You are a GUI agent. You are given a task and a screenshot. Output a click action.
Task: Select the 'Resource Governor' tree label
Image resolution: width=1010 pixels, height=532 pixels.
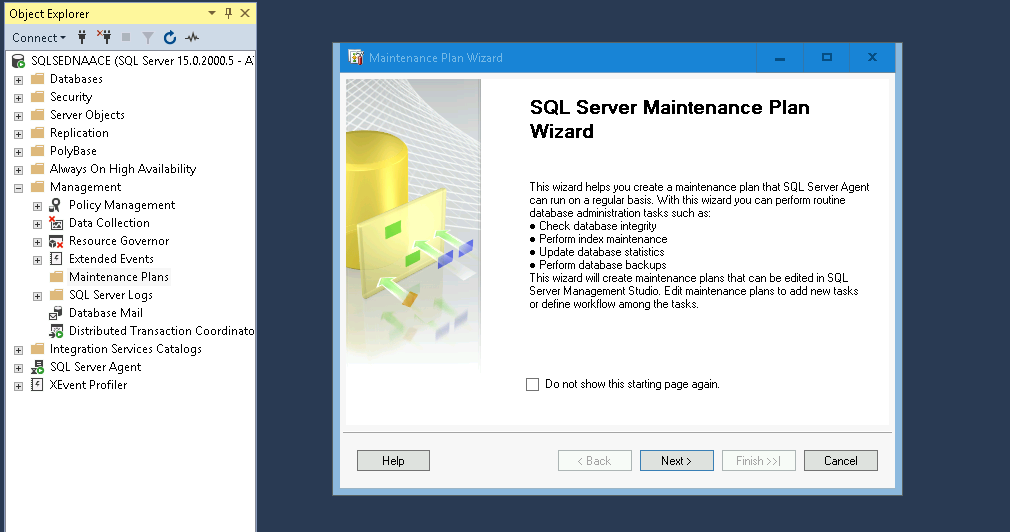pyautogui.click(x=119, y=241)
